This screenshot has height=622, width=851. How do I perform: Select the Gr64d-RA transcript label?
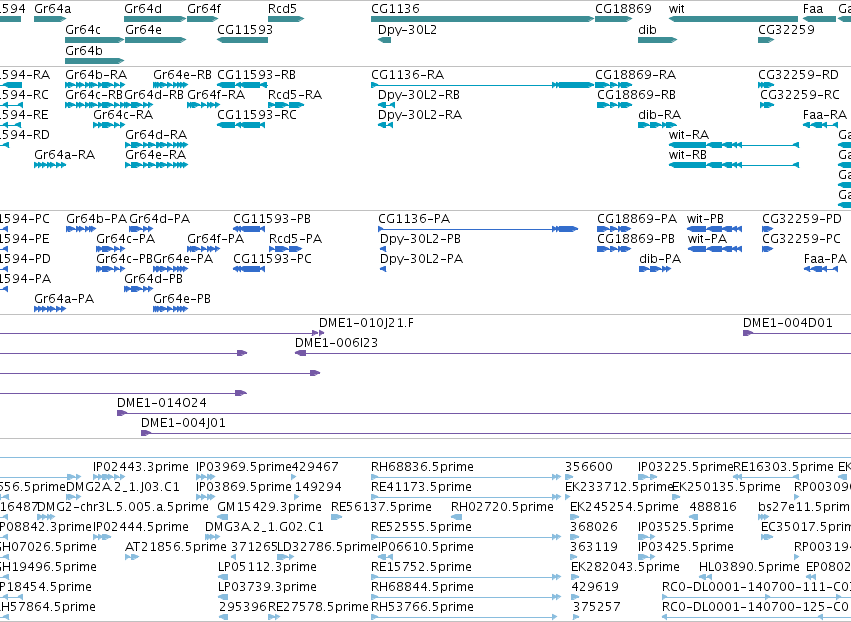coord(156,135)
